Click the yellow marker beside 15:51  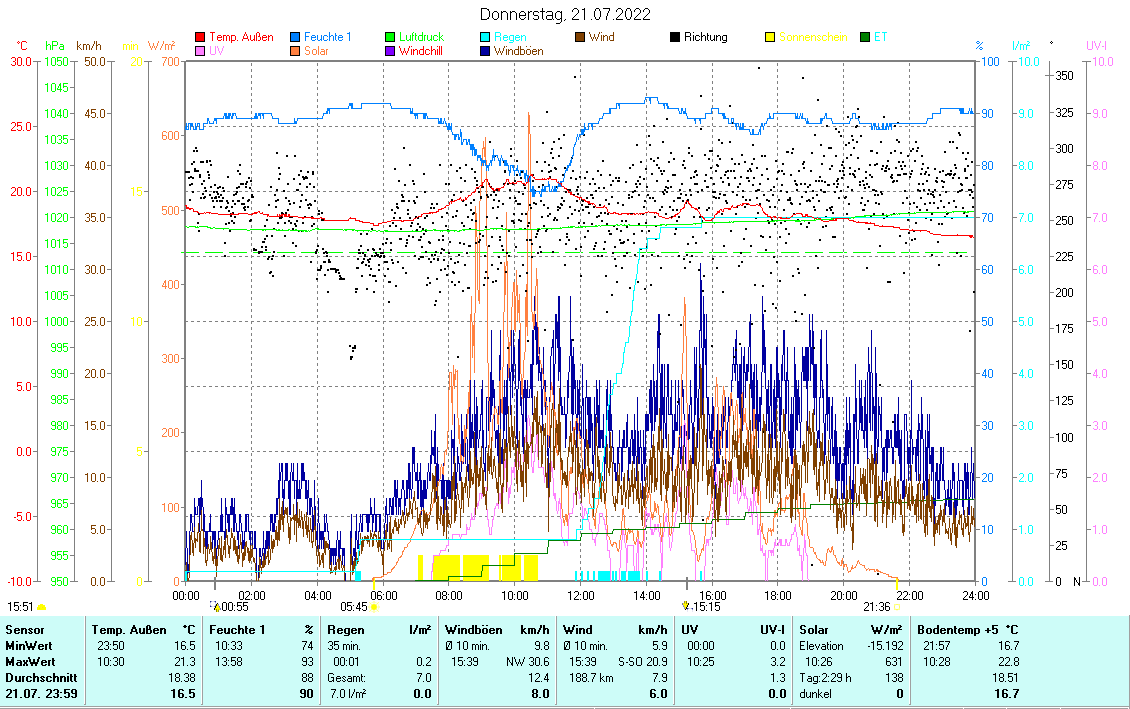[42, 606]
